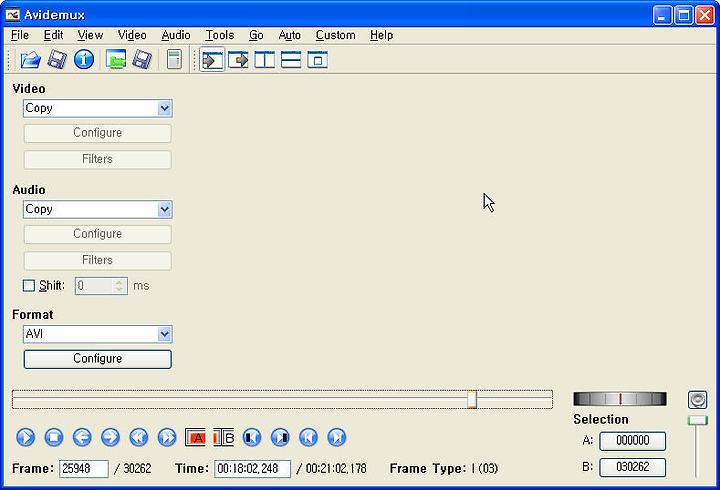
Task: Go to next frame arrow button
Action: [110, 437]
